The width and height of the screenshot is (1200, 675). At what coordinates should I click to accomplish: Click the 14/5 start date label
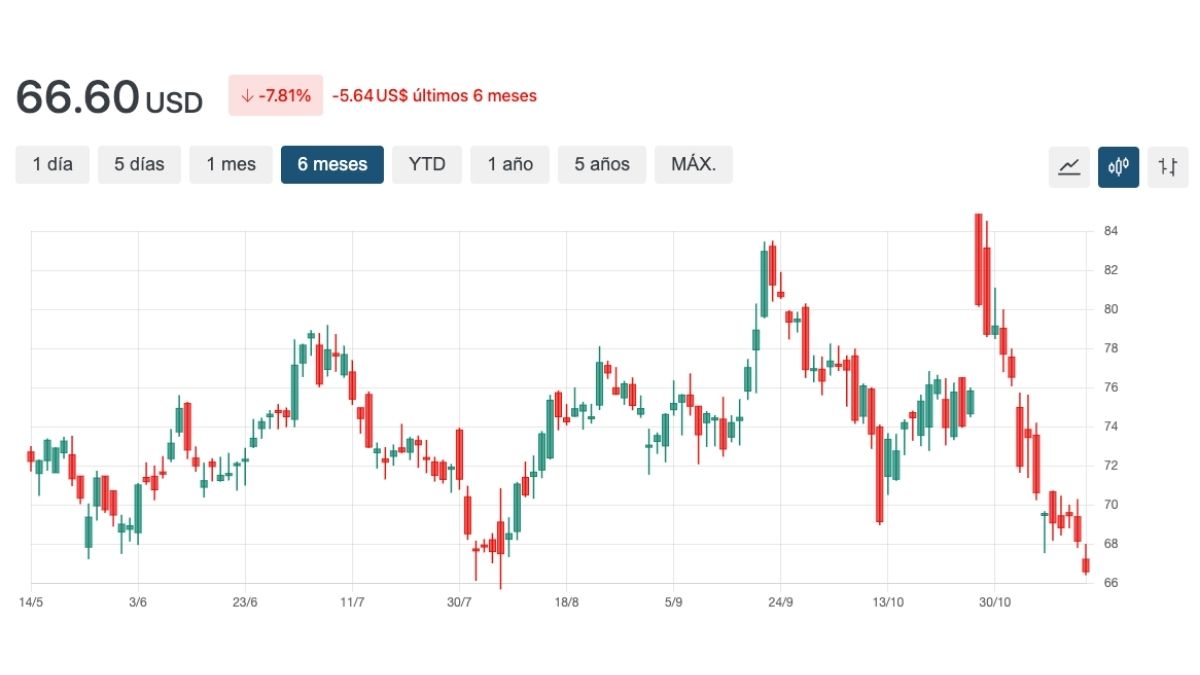pyautogui.click(x=31, y=602)
